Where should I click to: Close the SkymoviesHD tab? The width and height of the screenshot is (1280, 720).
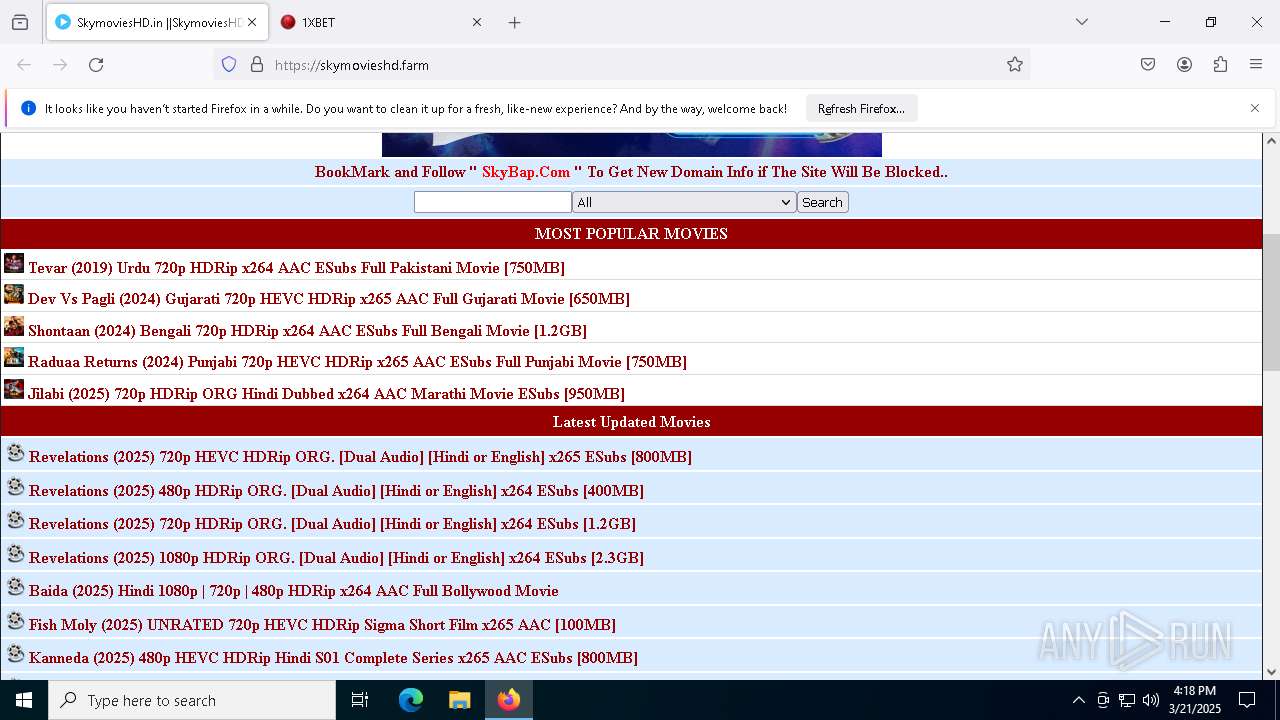pyautogui.click(x=252, y=22)
